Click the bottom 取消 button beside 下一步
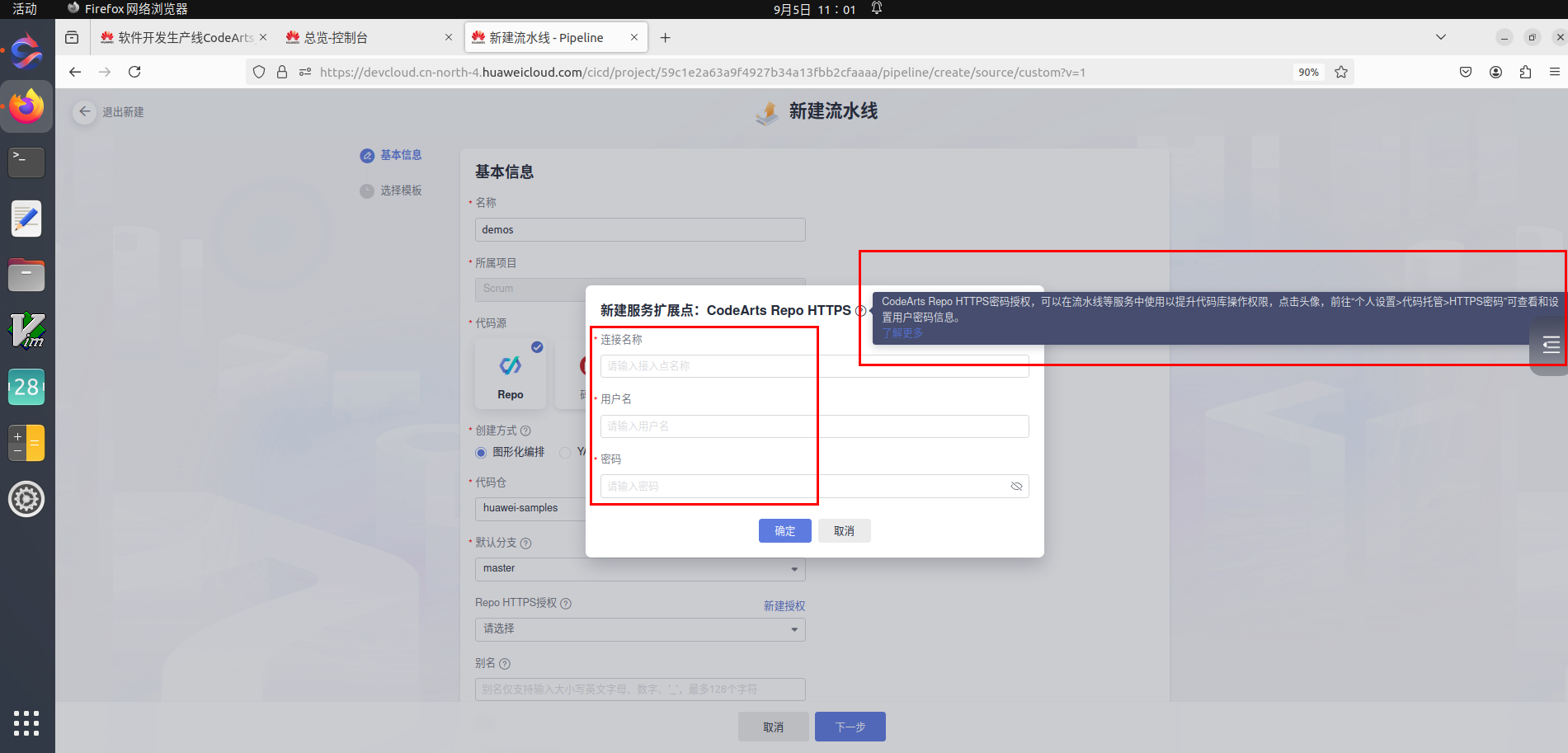The image size is (1568, 753). (x=774, y=727)
